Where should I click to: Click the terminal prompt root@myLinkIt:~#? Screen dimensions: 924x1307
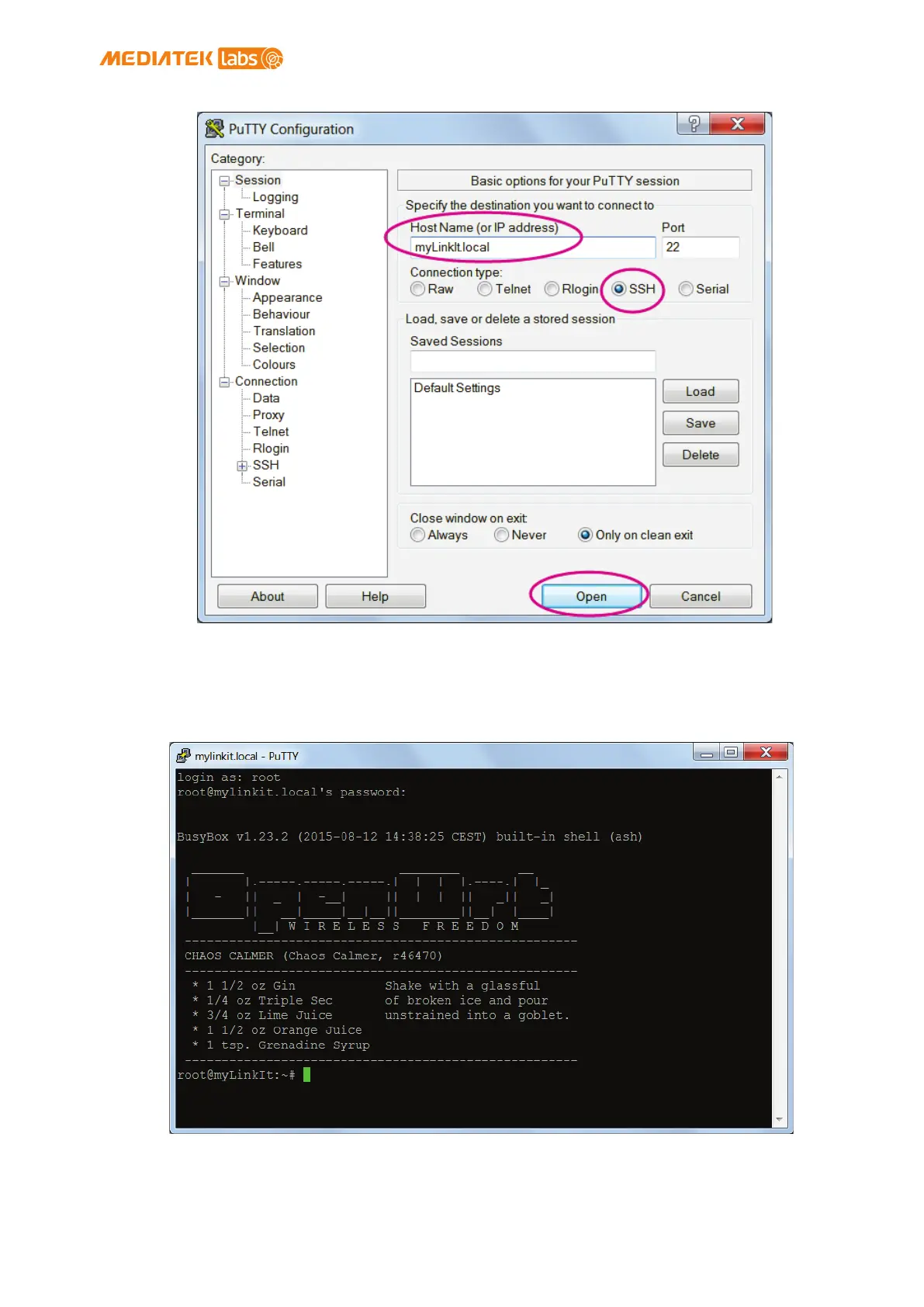pos(236,1075)
